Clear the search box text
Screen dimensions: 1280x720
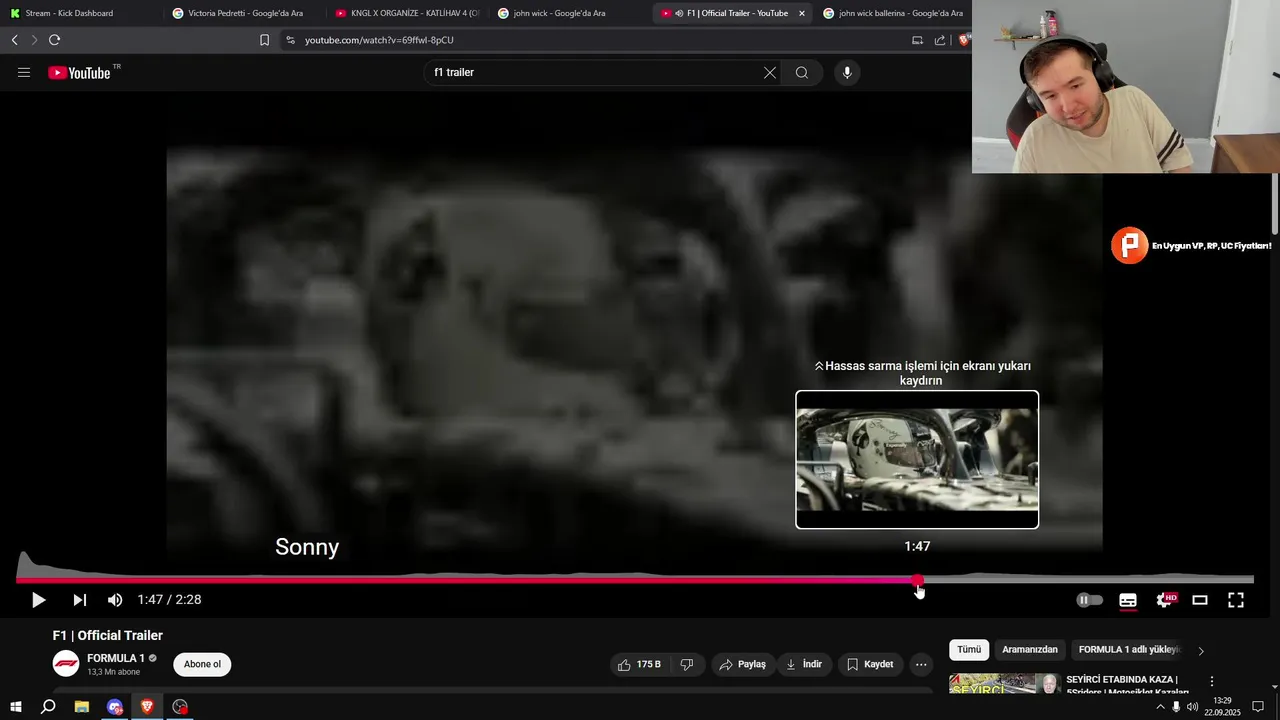tap(770, 72)
